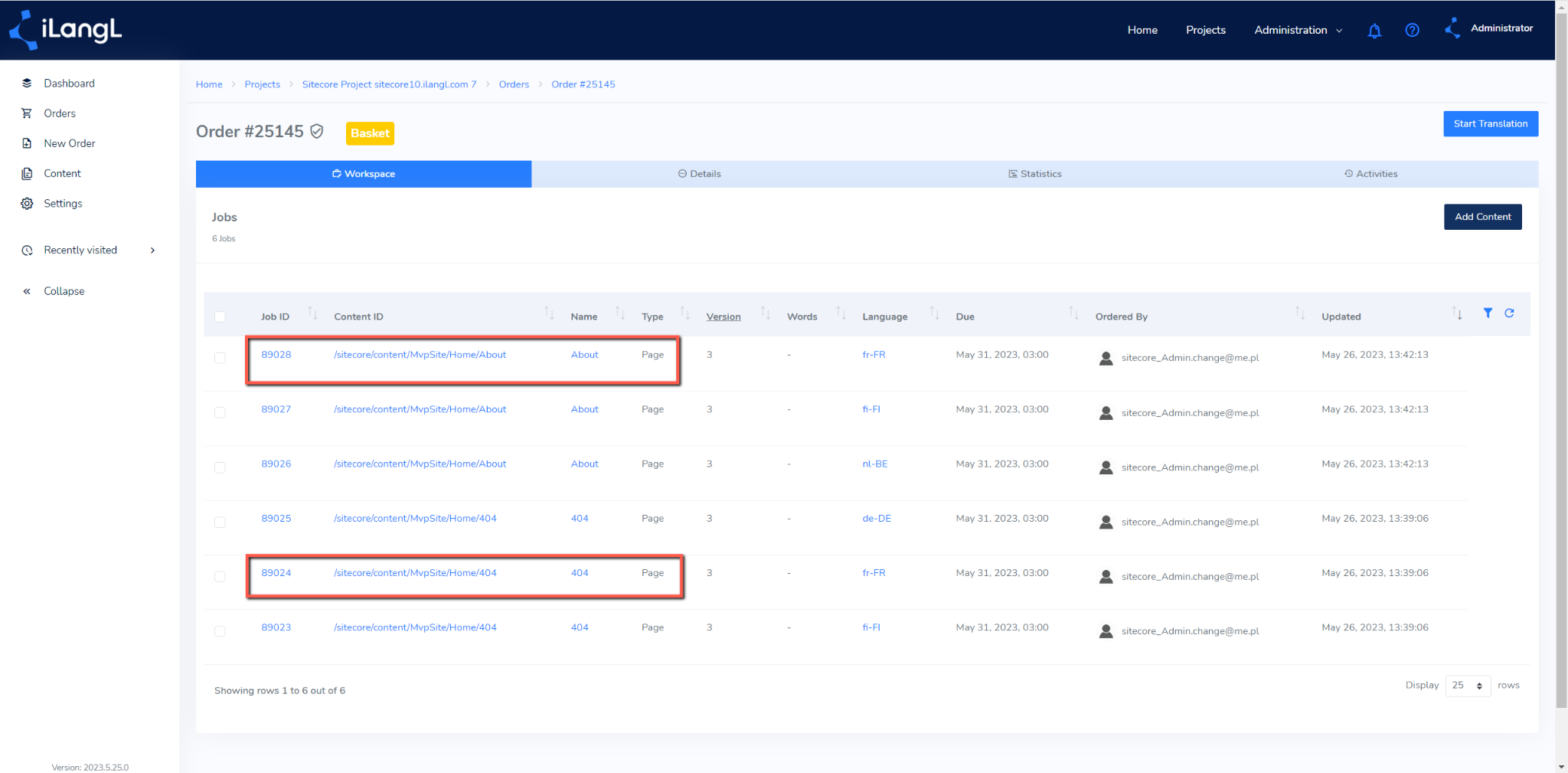Image resolution: width=1568 pixels, height=773 pixels.
Task: Click the Version column header
Action: [x=723, y=317]
